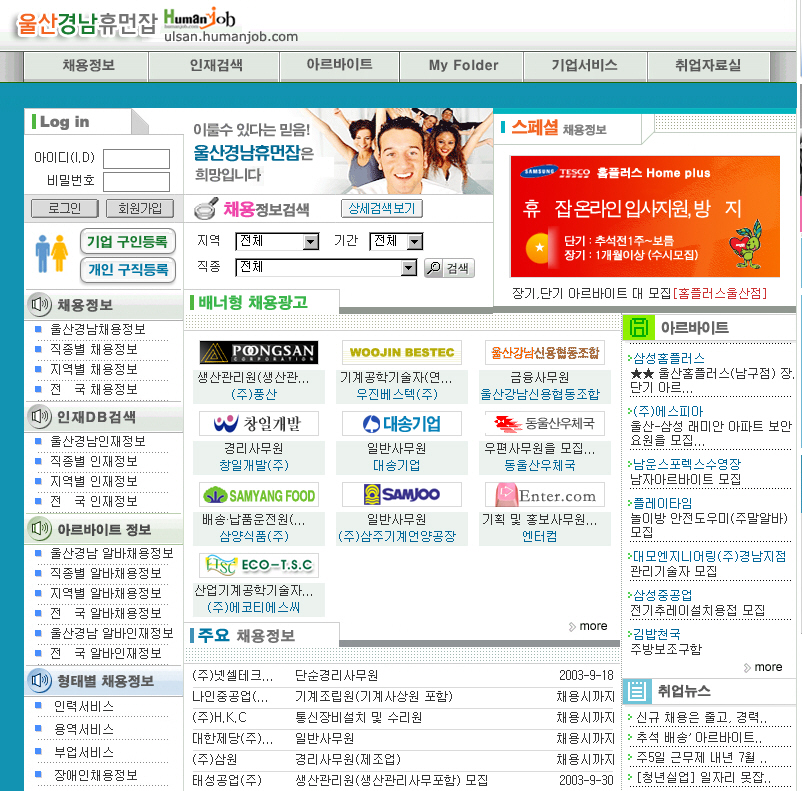
Task: Click the speaker icon beside 인재DB검색 heading
Action: click(39, 417)
